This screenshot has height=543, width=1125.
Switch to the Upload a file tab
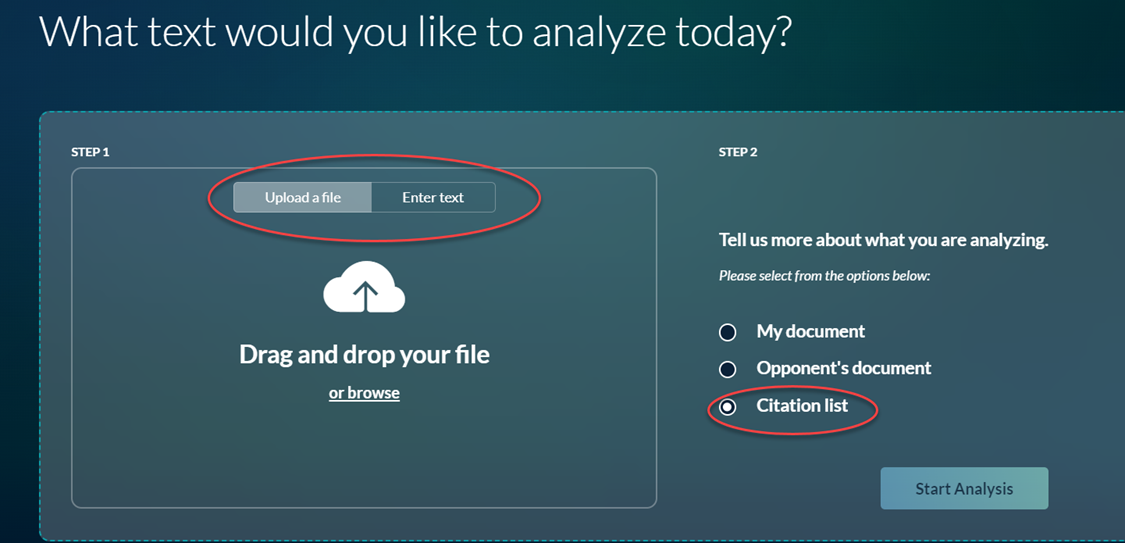[x=303, y=197]
